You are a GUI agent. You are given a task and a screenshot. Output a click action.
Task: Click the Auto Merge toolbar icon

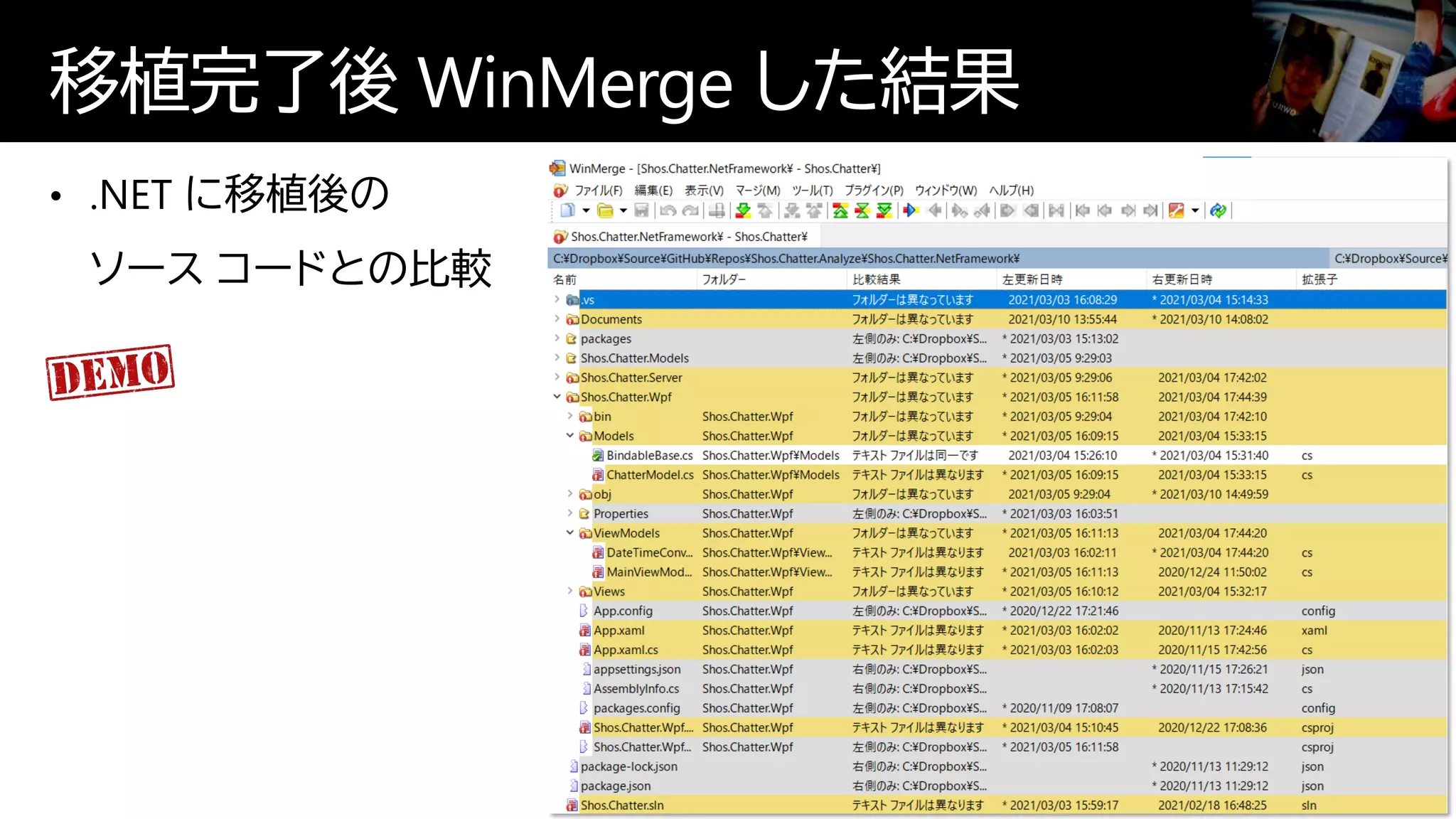pyautogui.click(x=1056, y=210)
